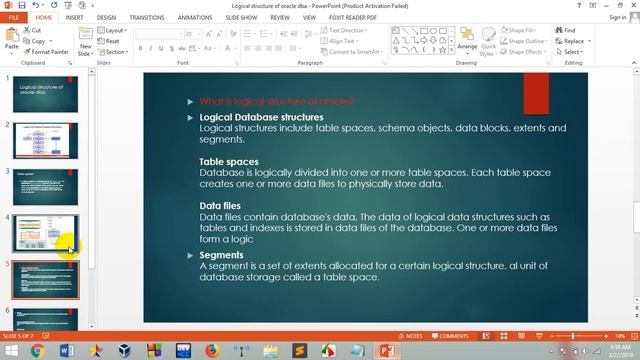
Task: Open the Layout dropdown
Action: click(x=112, y=31)
